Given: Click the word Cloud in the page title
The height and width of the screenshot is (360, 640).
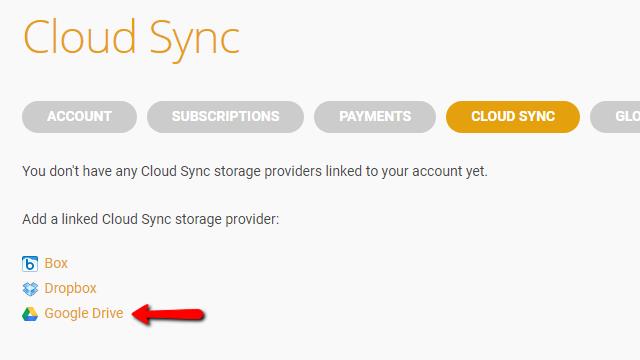Looking at the screenshot, I should coord(79,37).
